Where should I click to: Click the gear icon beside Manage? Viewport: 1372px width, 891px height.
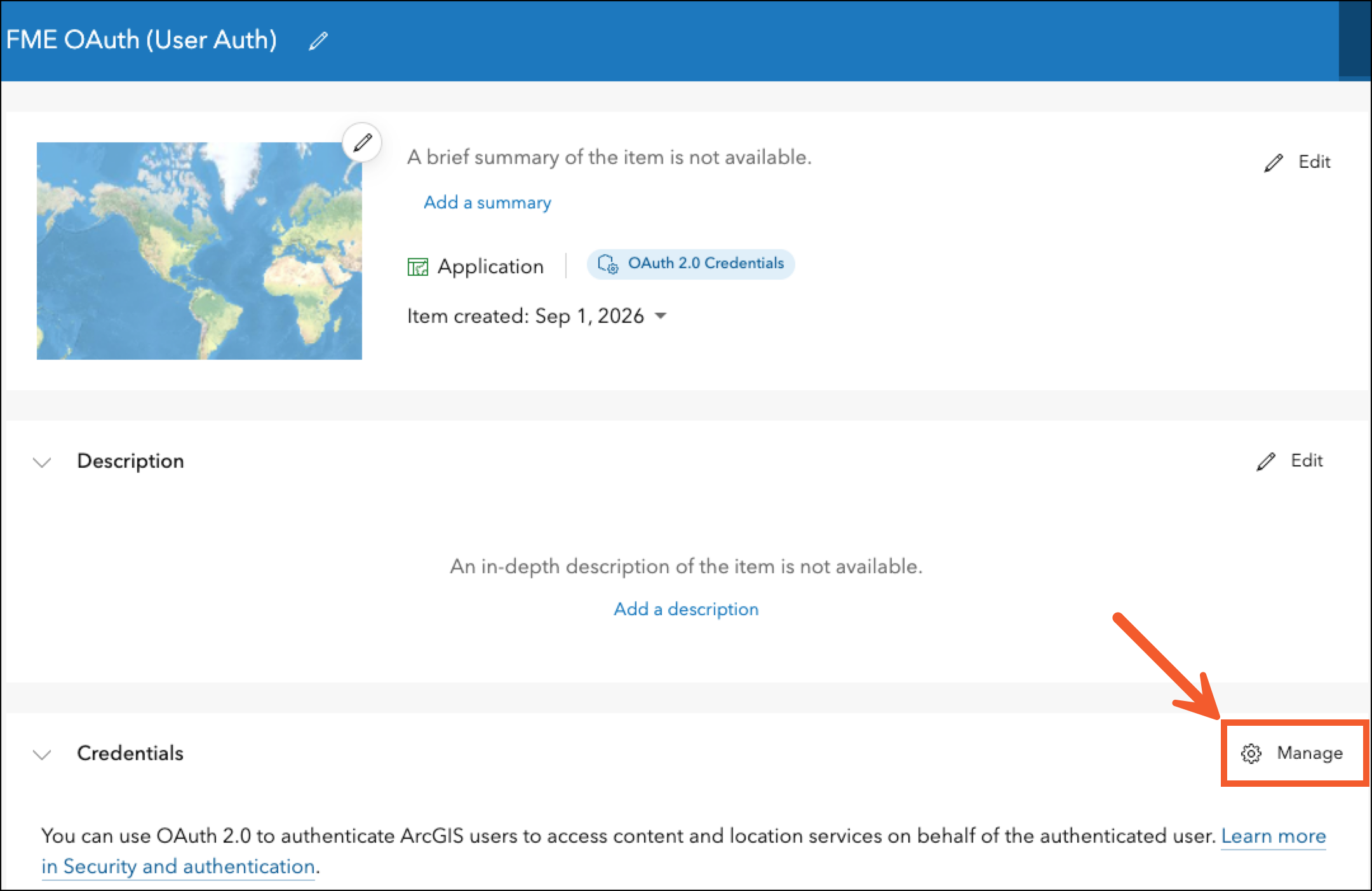tap(1251, 754)
